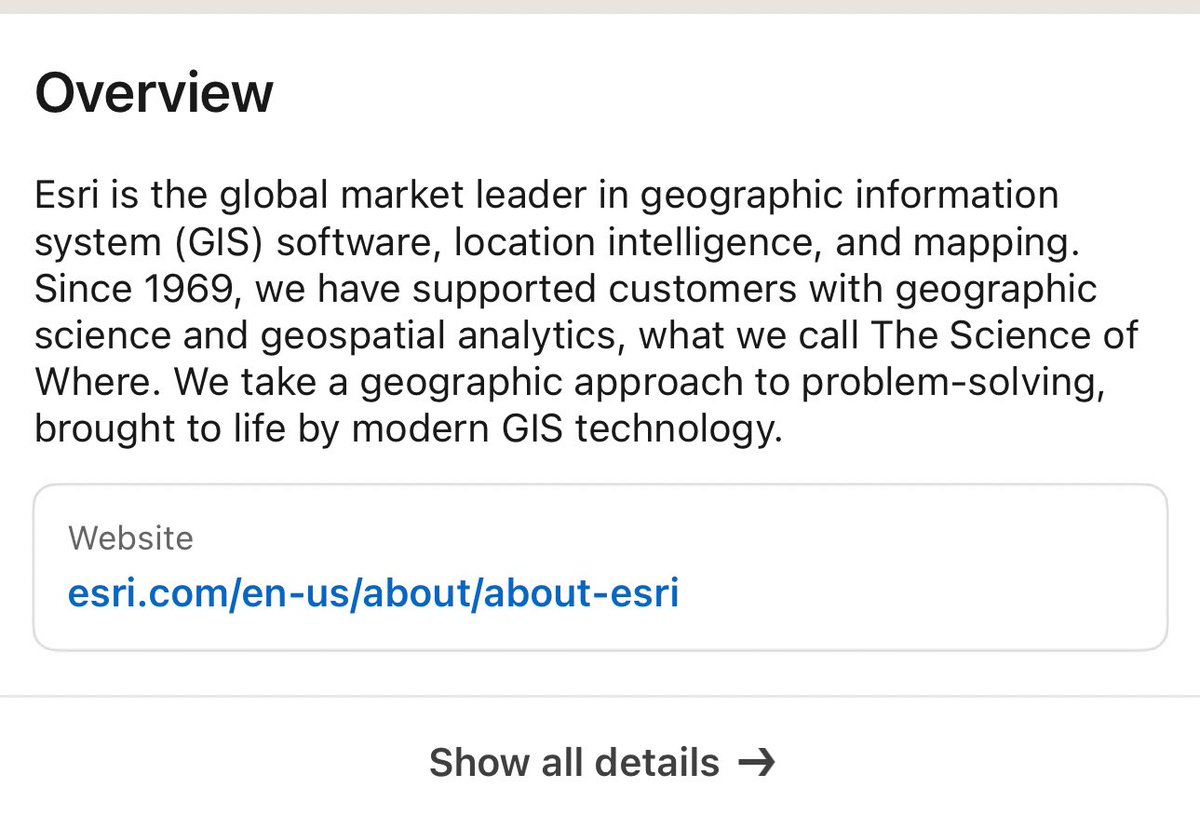Viewport: 1200px width, 829px height.
Task: Click the phrase "The Science of" in the overview
Action: pos(1004,335)
